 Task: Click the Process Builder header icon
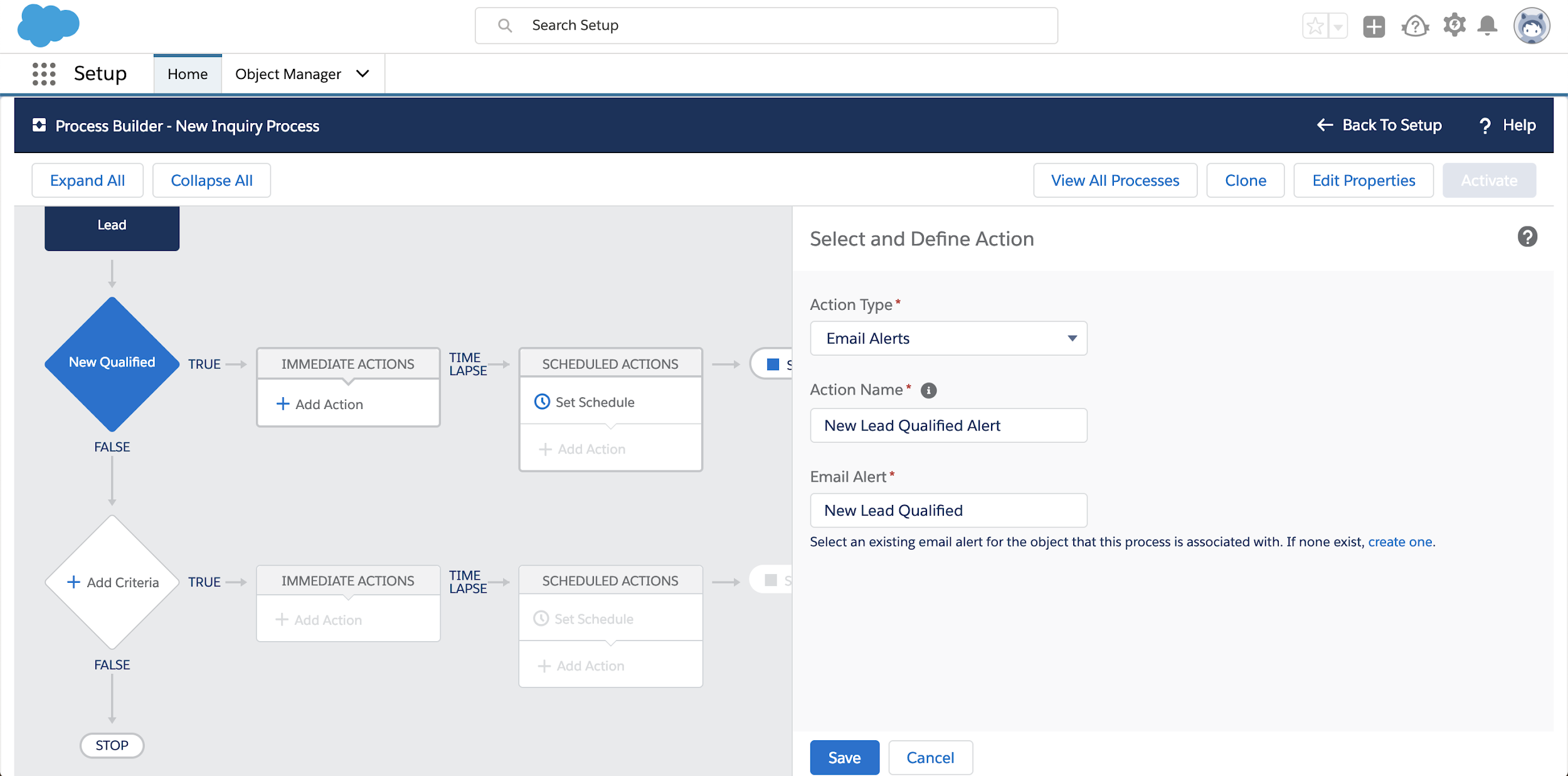point(39,125)
